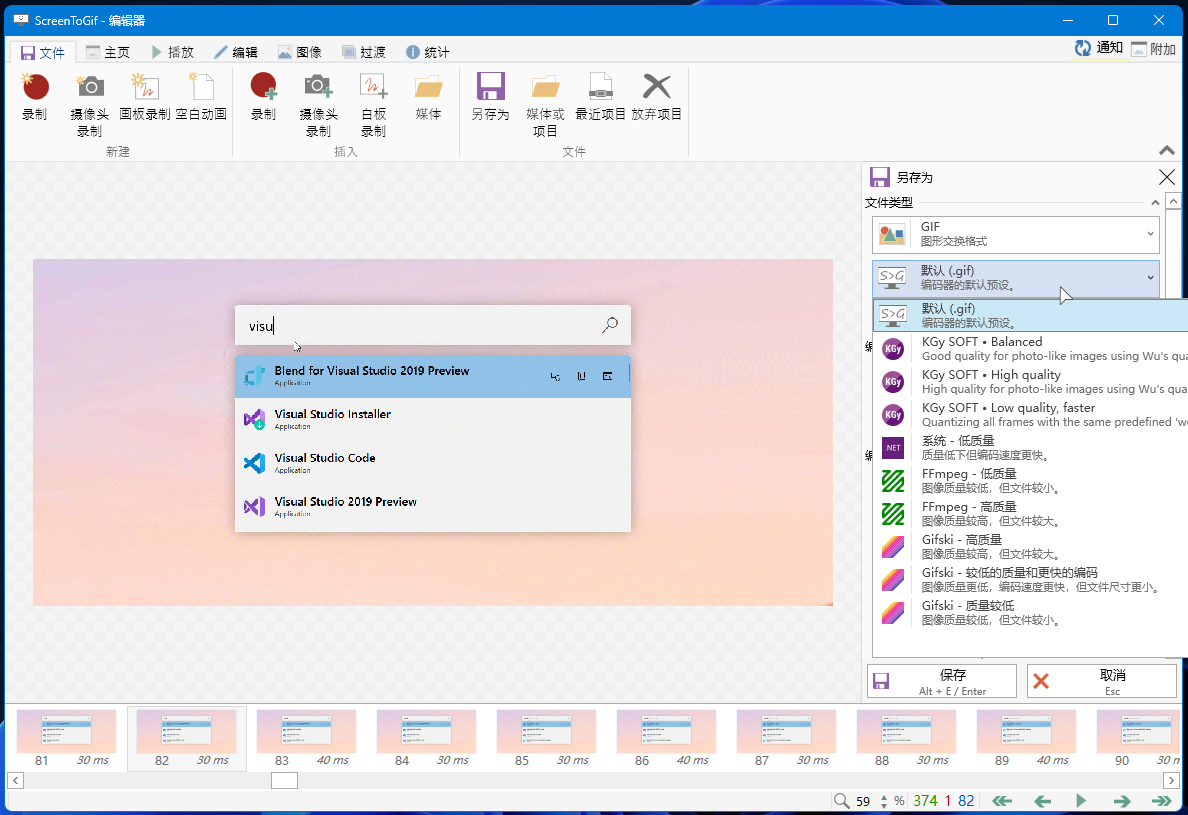The height and width of the screenshot is (815, 1188).
Task: Switch to the 编辑 ribbon tab
Action: 236,52
